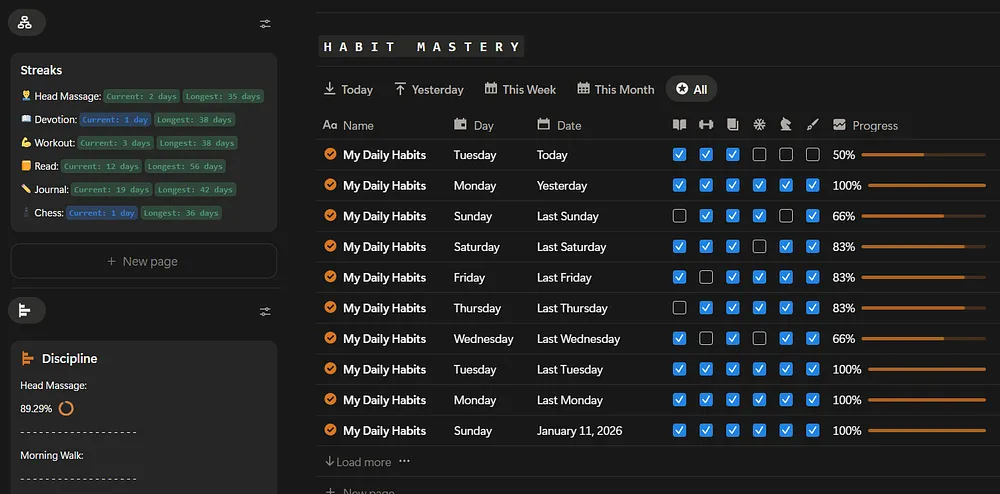Click the book column header icon

tap(679, 125)
